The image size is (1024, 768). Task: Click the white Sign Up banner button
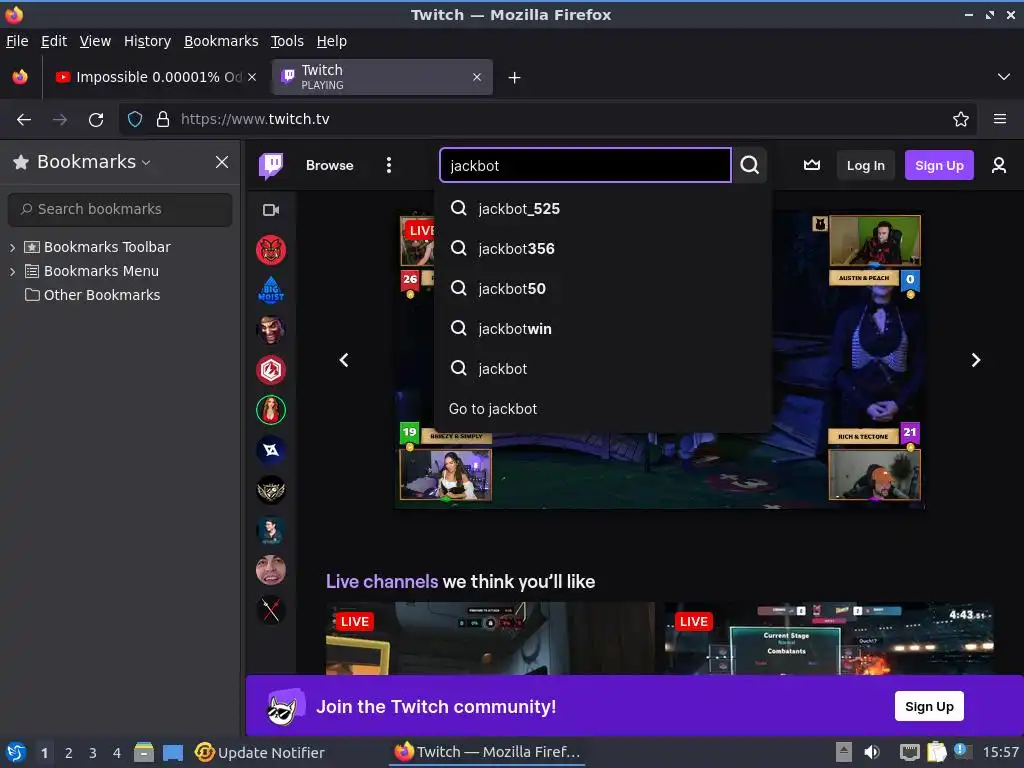(929, 706)
